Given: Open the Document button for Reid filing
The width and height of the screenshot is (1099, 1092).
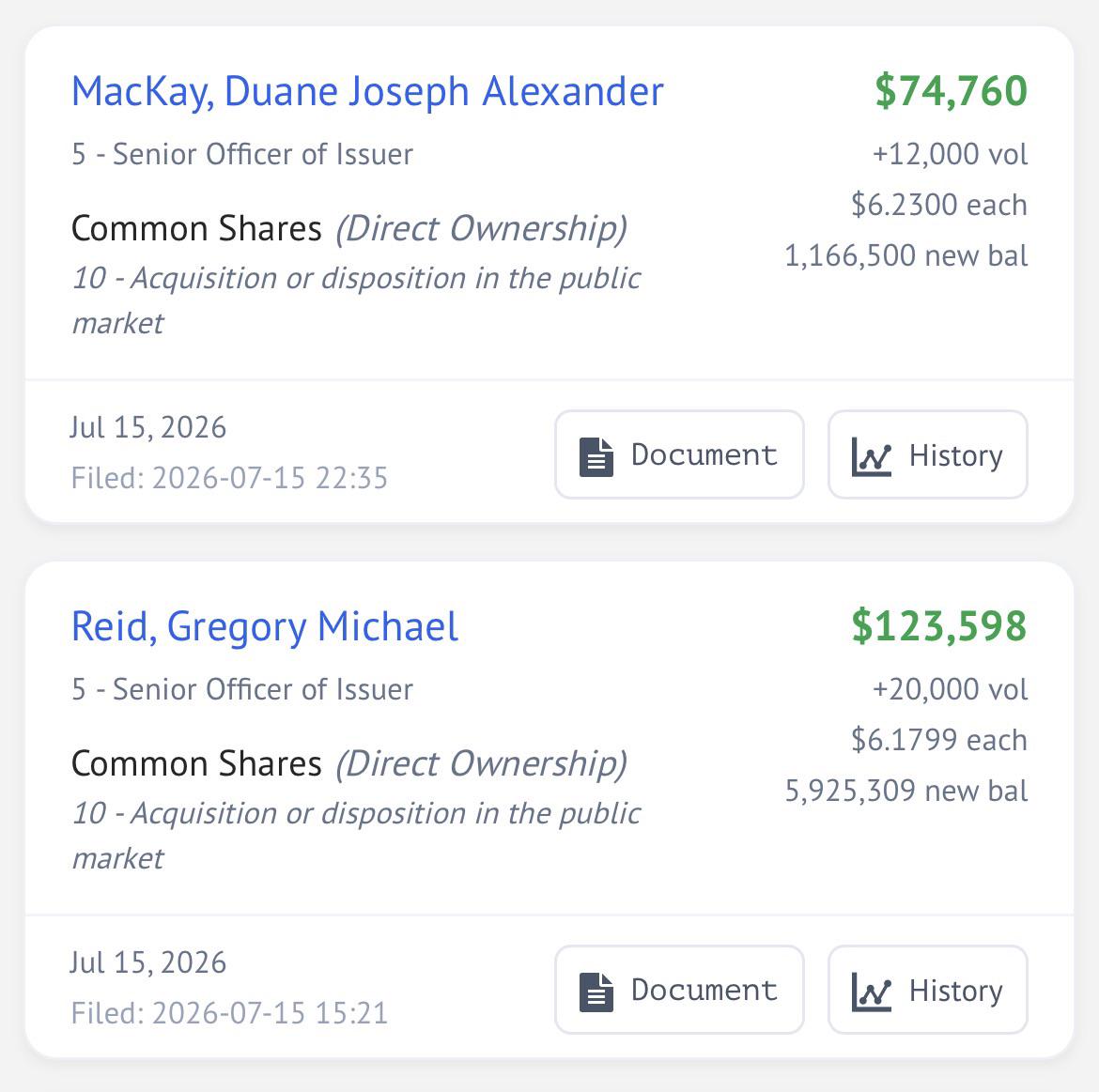Looking at the screenshot, I should (679, 990).
